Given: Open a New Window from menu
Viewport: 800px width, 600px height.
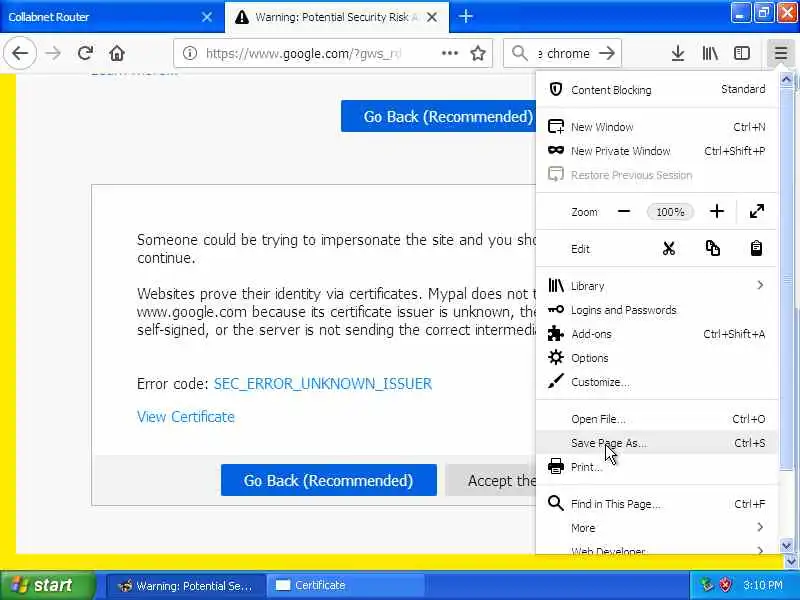Looking at the screenshot, I should 657,127.
